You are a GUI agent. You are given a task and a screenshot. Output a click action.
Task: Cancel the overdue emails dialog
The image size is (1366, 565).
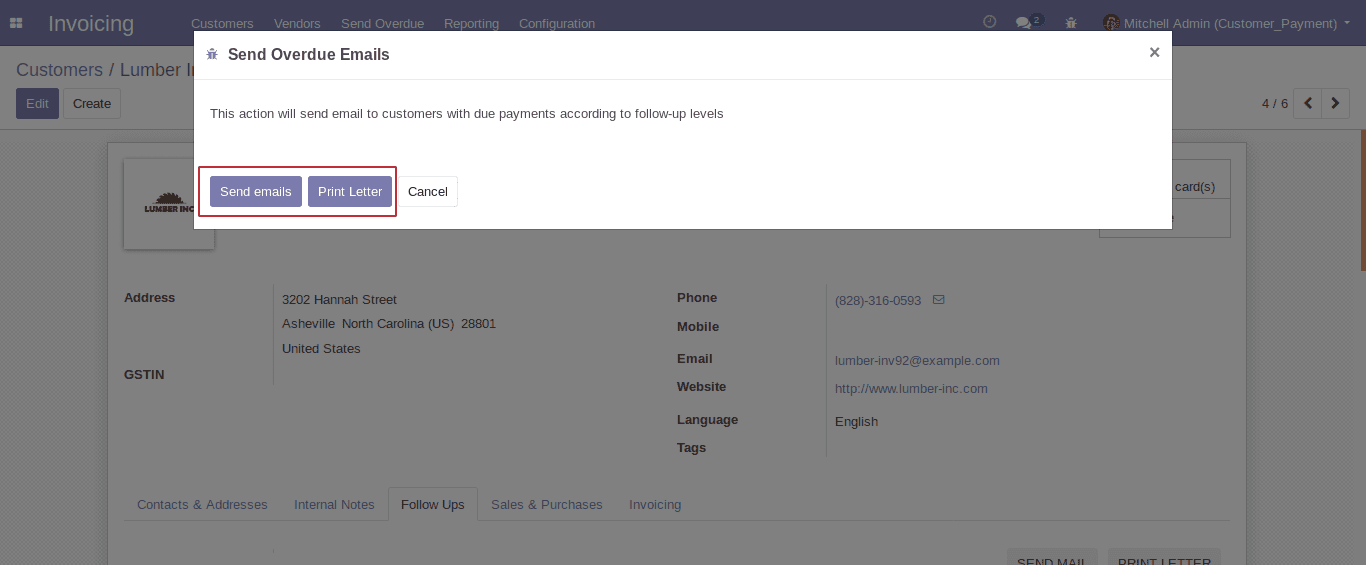coord(428,191)
